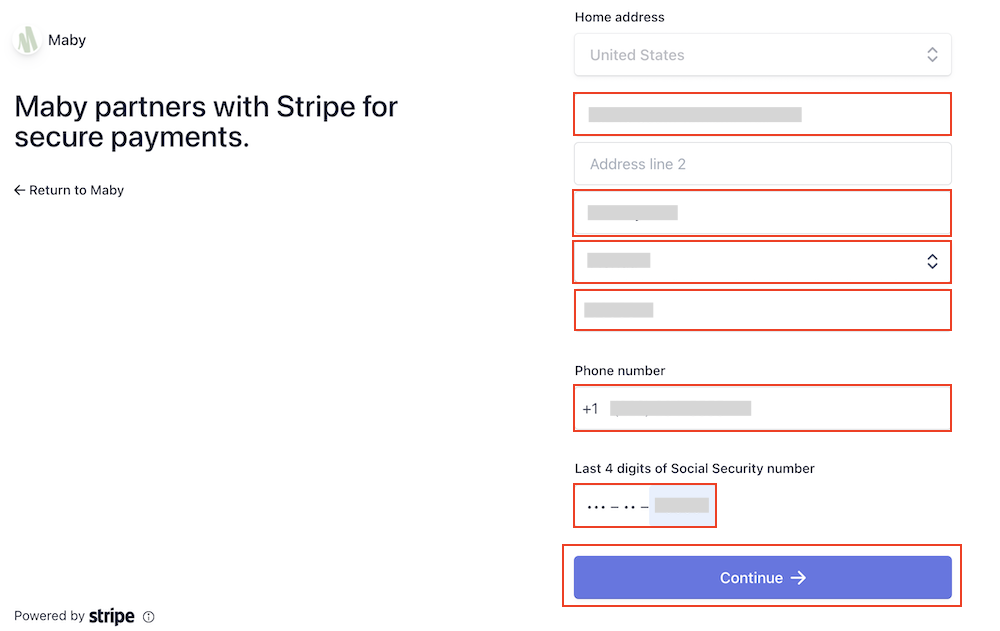
Task: Open the United States country dropdown
Action: (x=763, y=55)
